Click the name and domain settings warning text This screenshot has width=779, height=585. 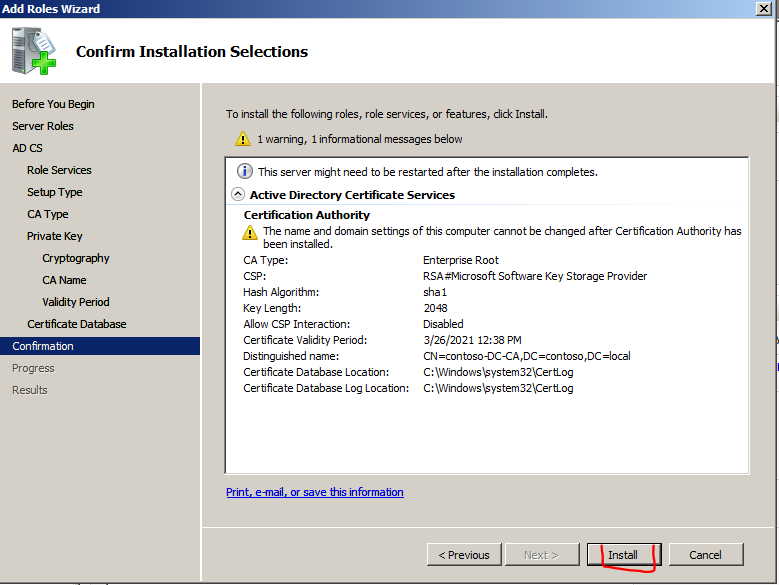click(502, 237)
